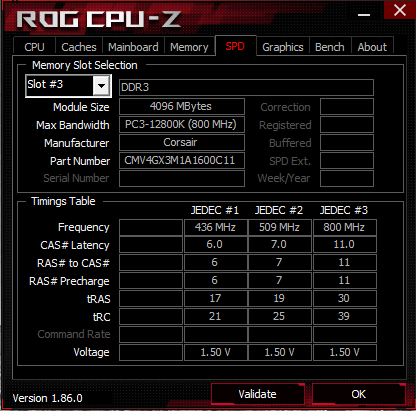Open the Graphics tab
Viewport: 416px width, 411px height.
[x=283, y=47]
